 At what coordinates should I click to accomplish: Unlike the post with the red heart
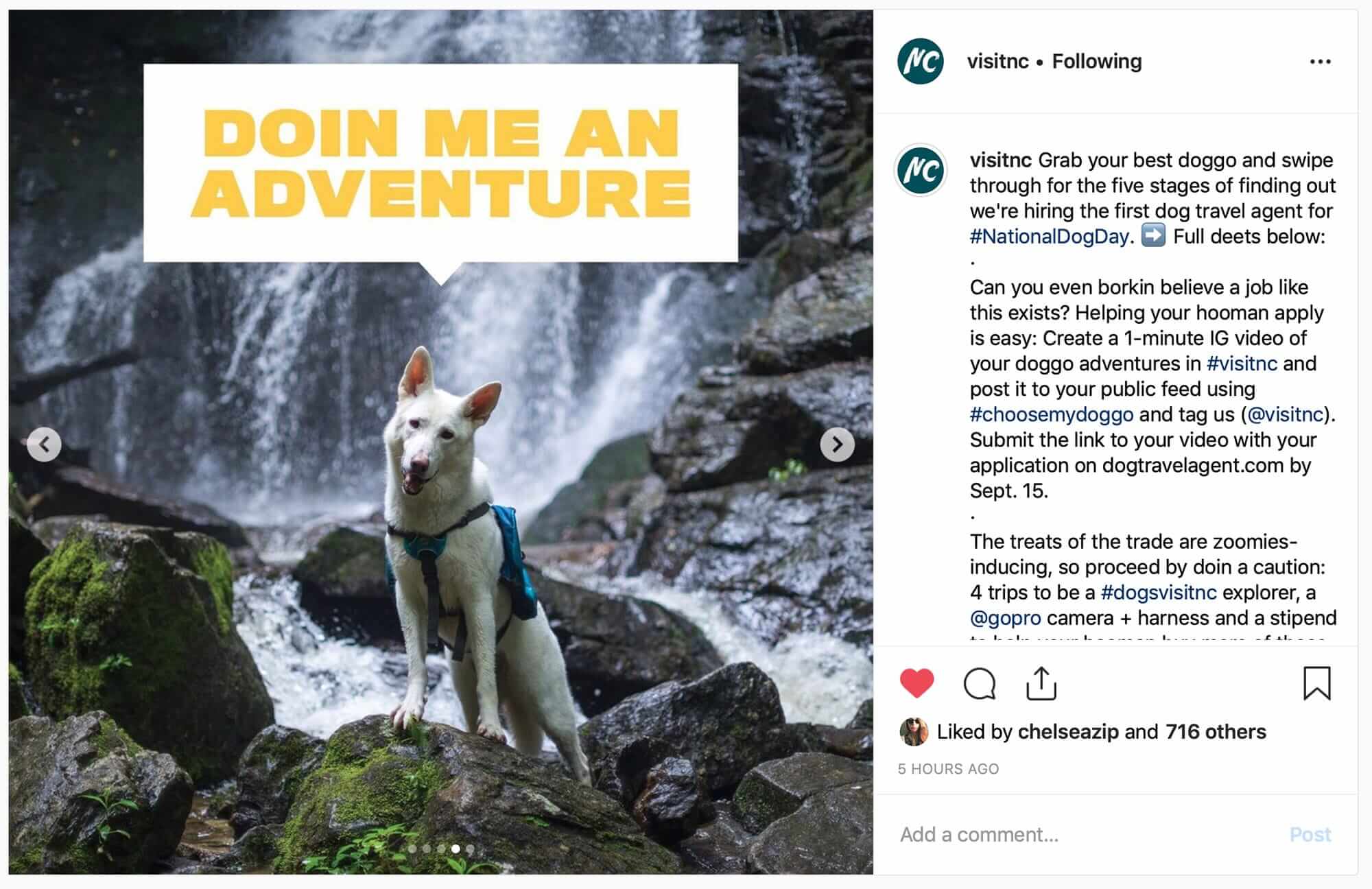pos(916,683)
